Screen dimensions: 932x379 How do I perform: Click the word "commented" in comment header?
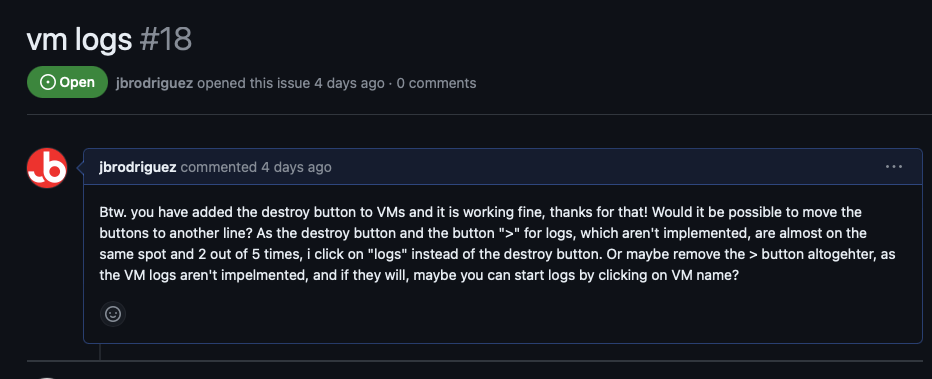(x=219, y=168)
